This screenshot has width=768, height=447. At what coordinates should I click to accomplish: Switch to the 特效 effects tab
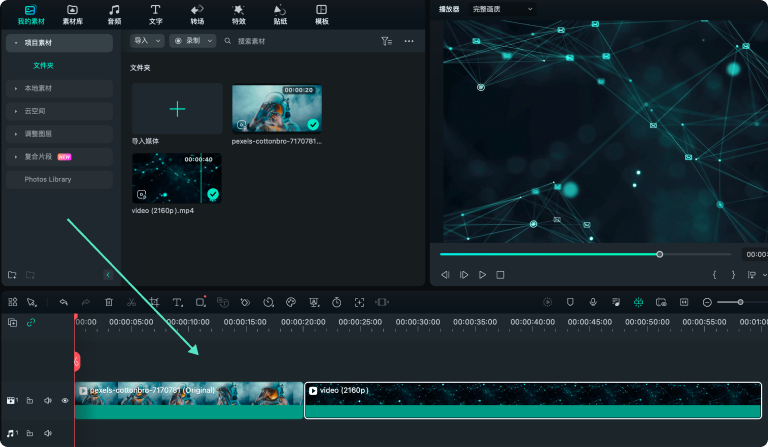click(238, 14)
